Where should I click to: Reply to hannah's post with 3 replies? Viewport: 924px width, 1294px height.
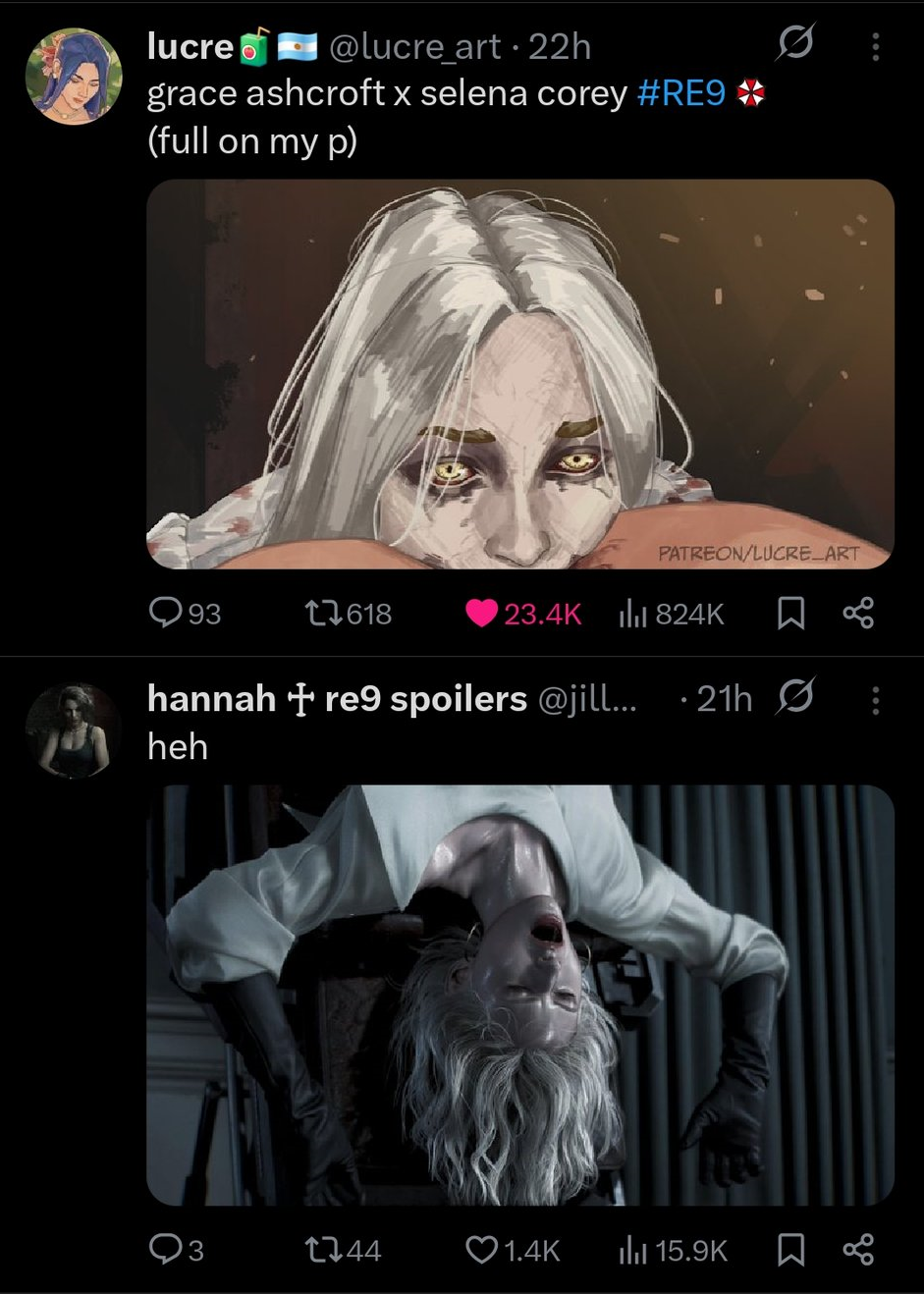pos(176,1250)
